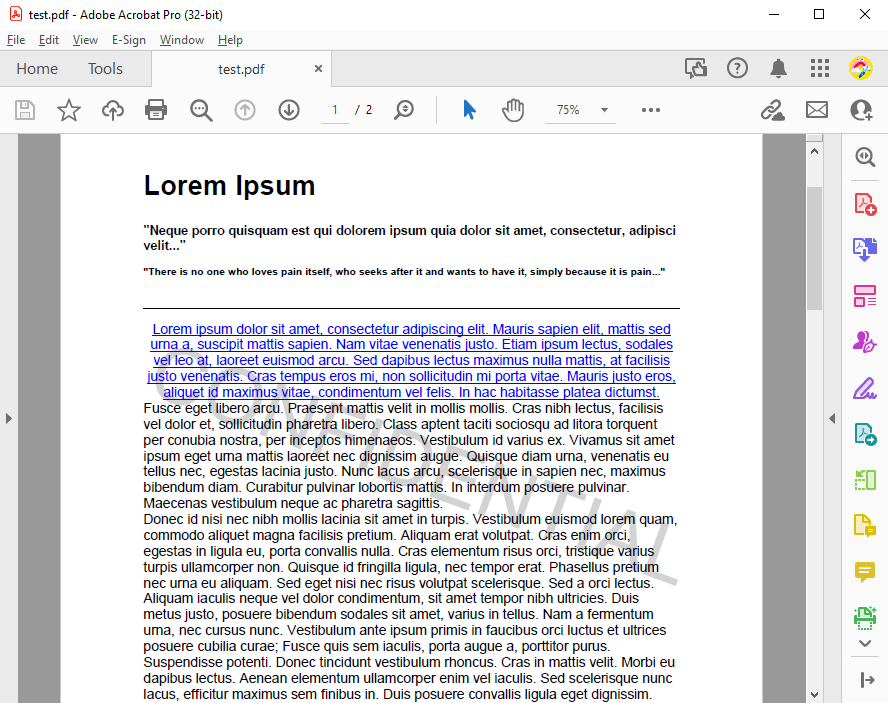Viewport: 888px width, 703px height.
Task: Select the test.pdf document tab
Action: (x=241, y=69)
